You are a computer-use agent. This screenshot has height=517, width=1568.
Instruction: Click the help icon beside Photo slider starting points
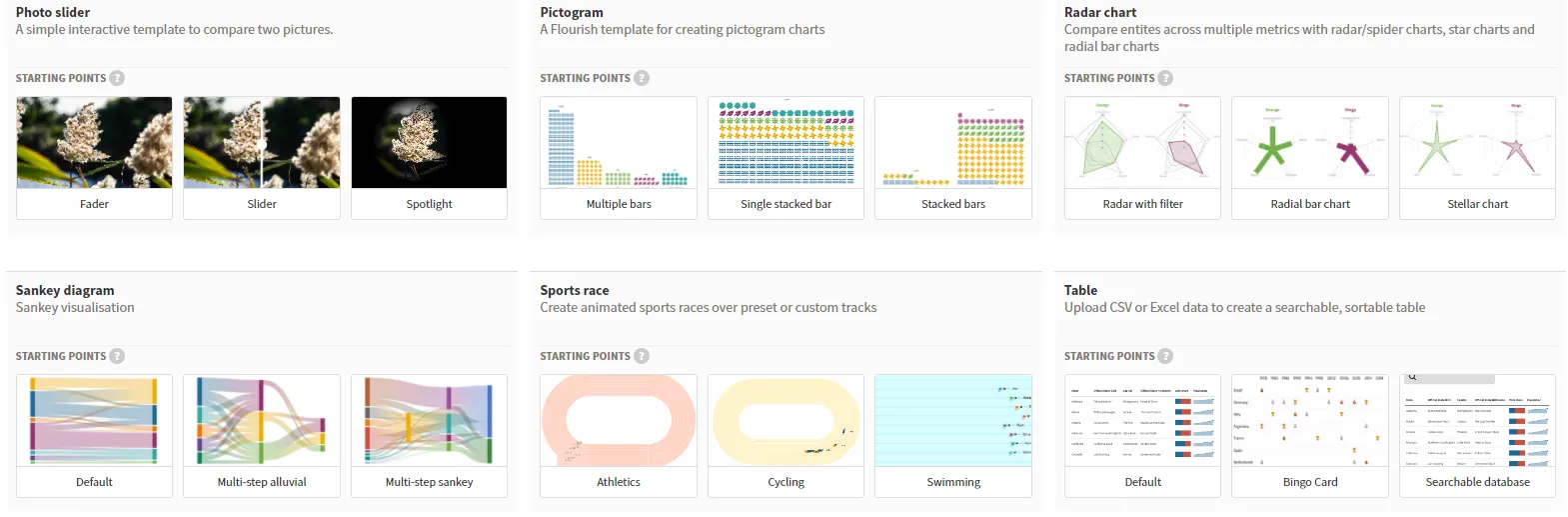coord(117,78)
